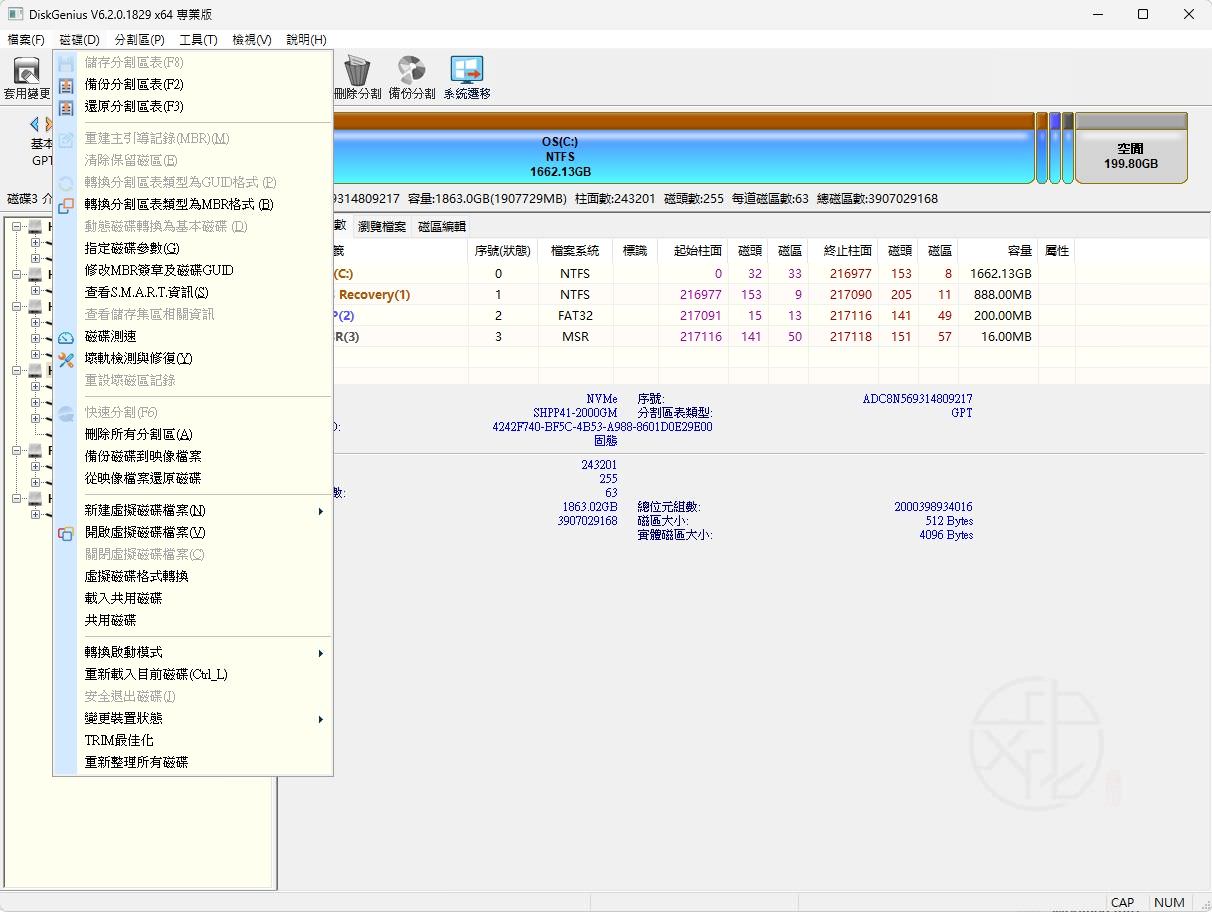The image size is (1212, 912).
Task: Click the DiskGenius app icon in the title bar
Action: pos(15,14)
